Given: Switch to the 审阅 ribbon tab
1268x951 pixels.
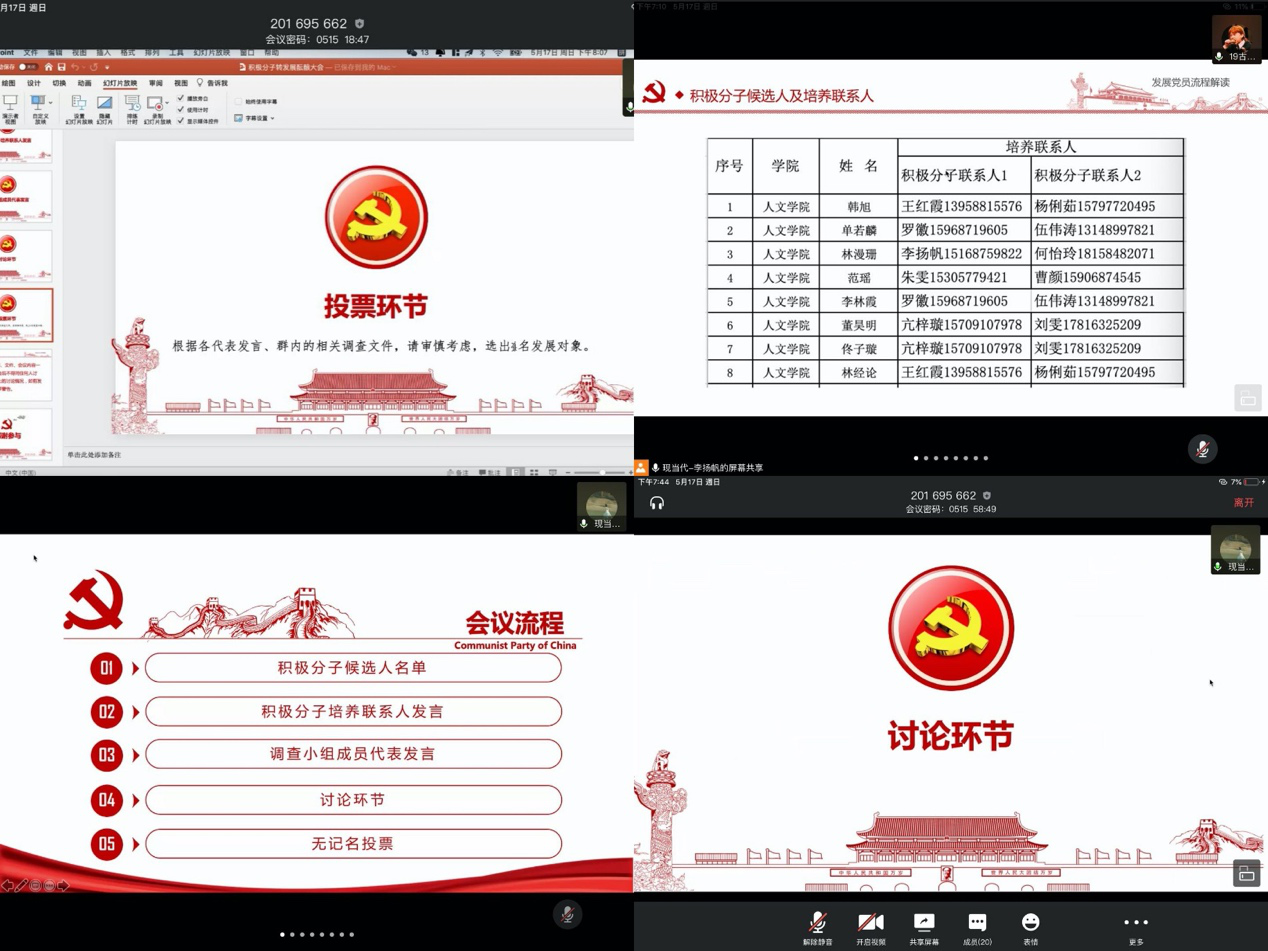Looking at the screenshot, I should tap(155, 84).
